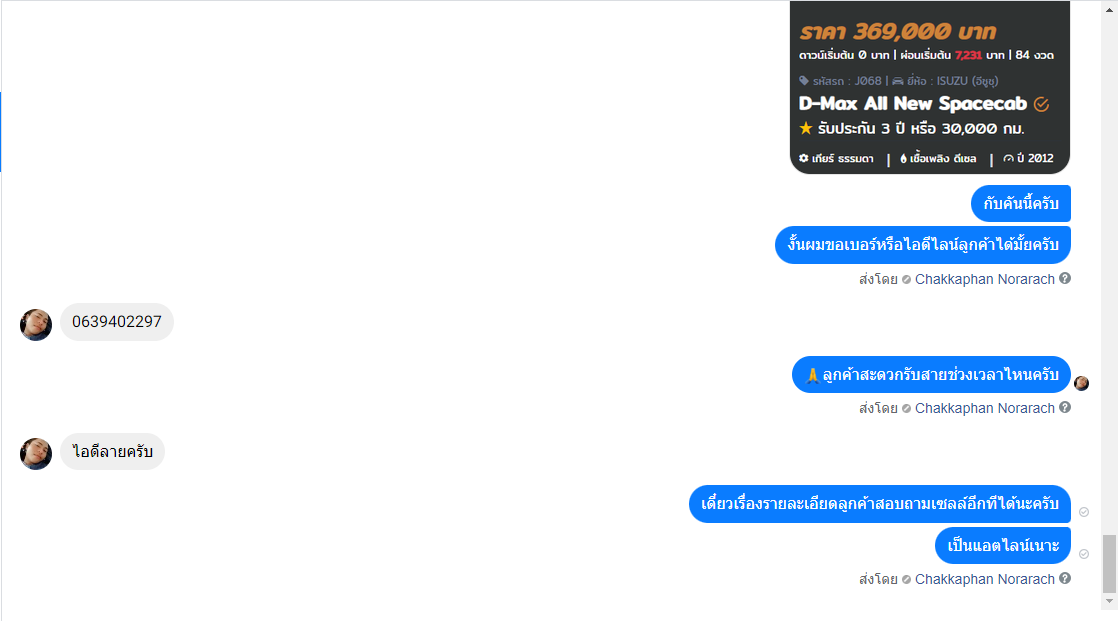Open the Isuzu D-Max car ad image
Viewport: 1118px width, 621px height.
tap(930, 87)
